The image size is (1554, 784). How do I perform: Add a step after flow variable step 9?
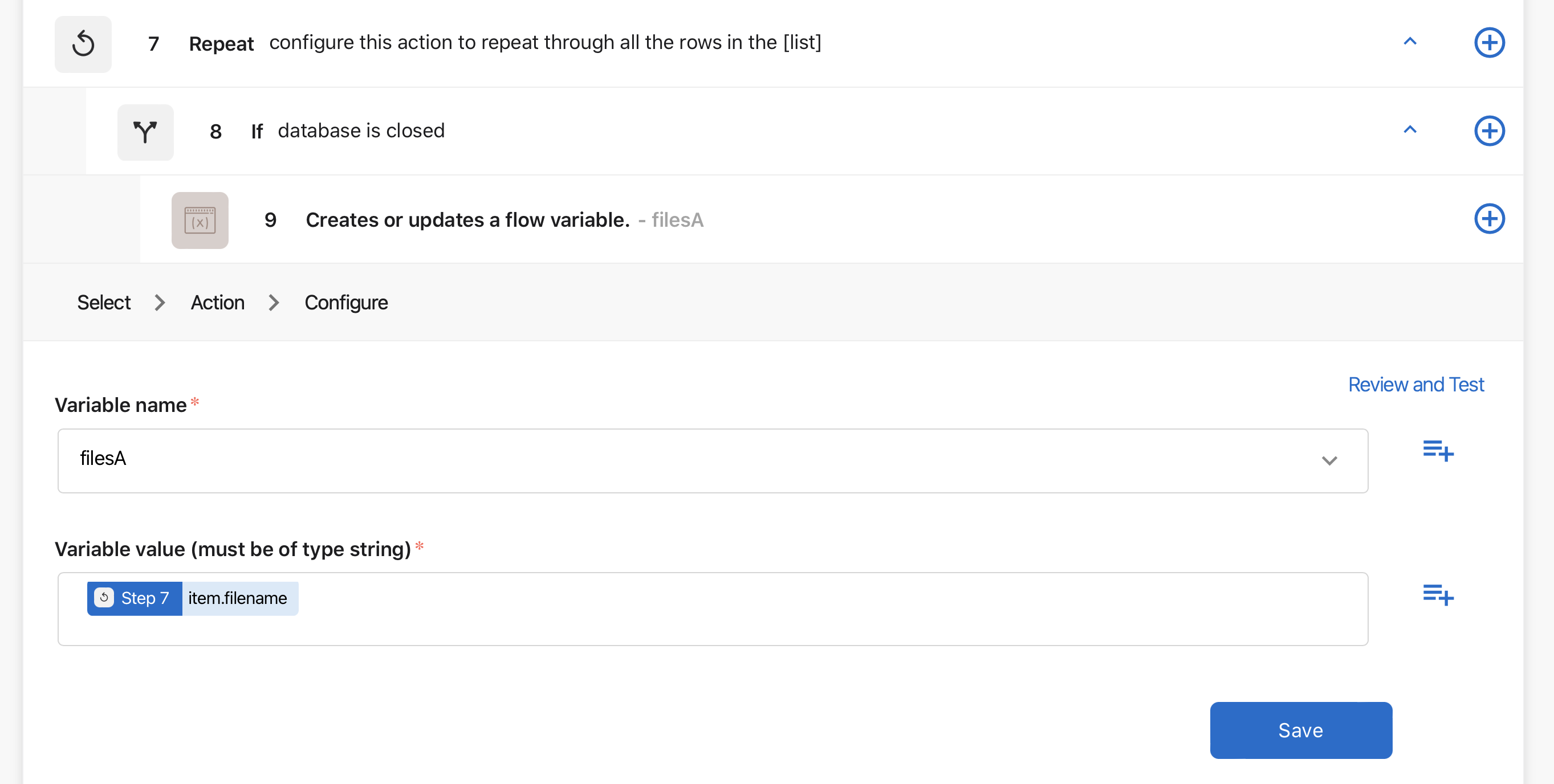tap(1490, 219)
